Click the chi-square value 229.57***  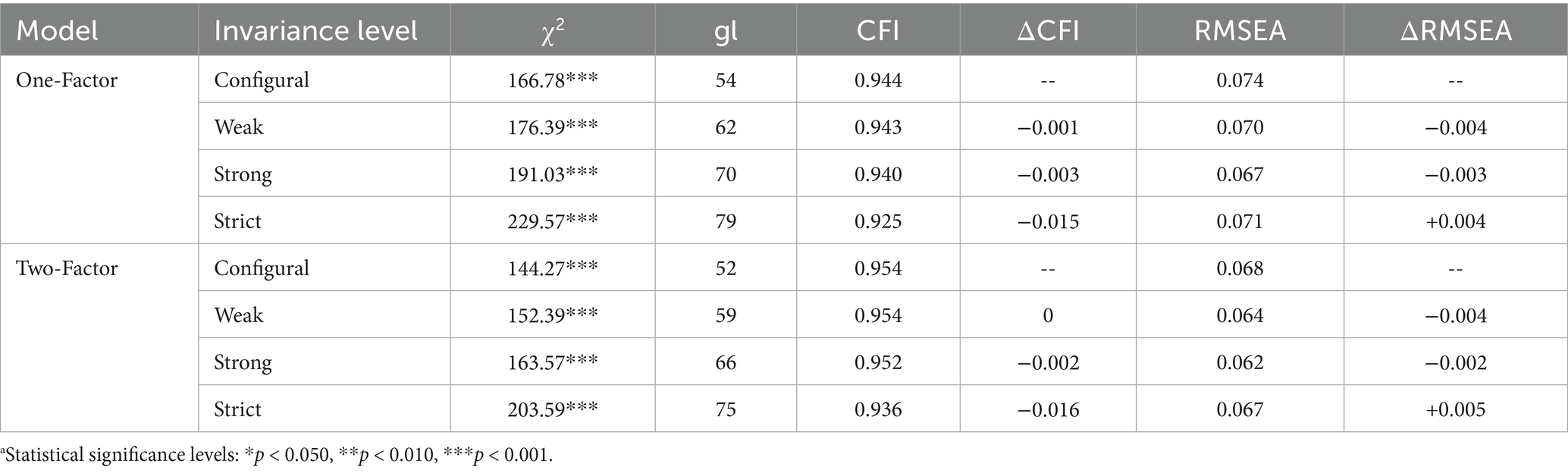click(553, 221)
